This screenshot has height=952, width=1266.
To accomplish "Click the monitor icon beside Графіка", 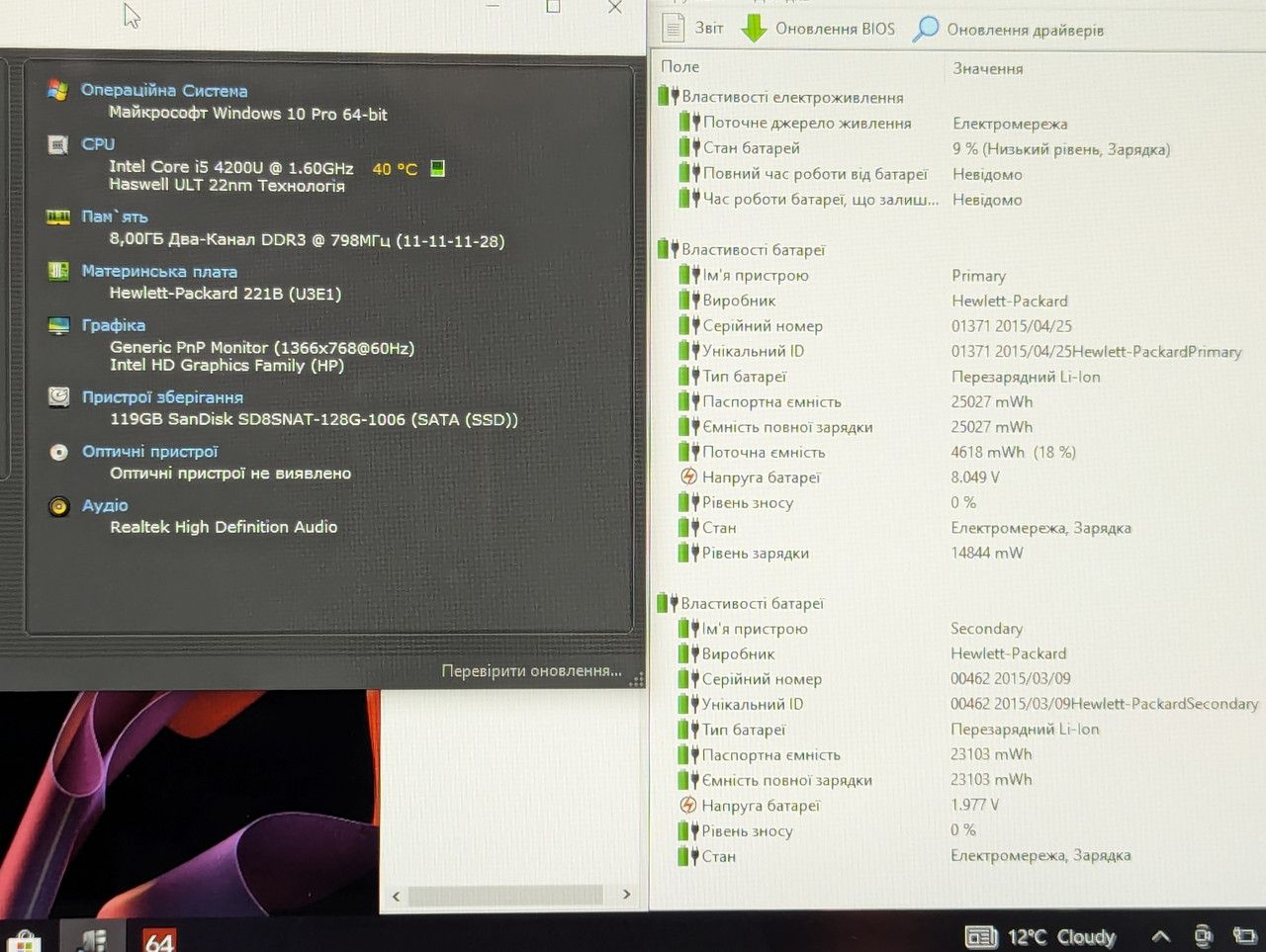I will point(58,325).
